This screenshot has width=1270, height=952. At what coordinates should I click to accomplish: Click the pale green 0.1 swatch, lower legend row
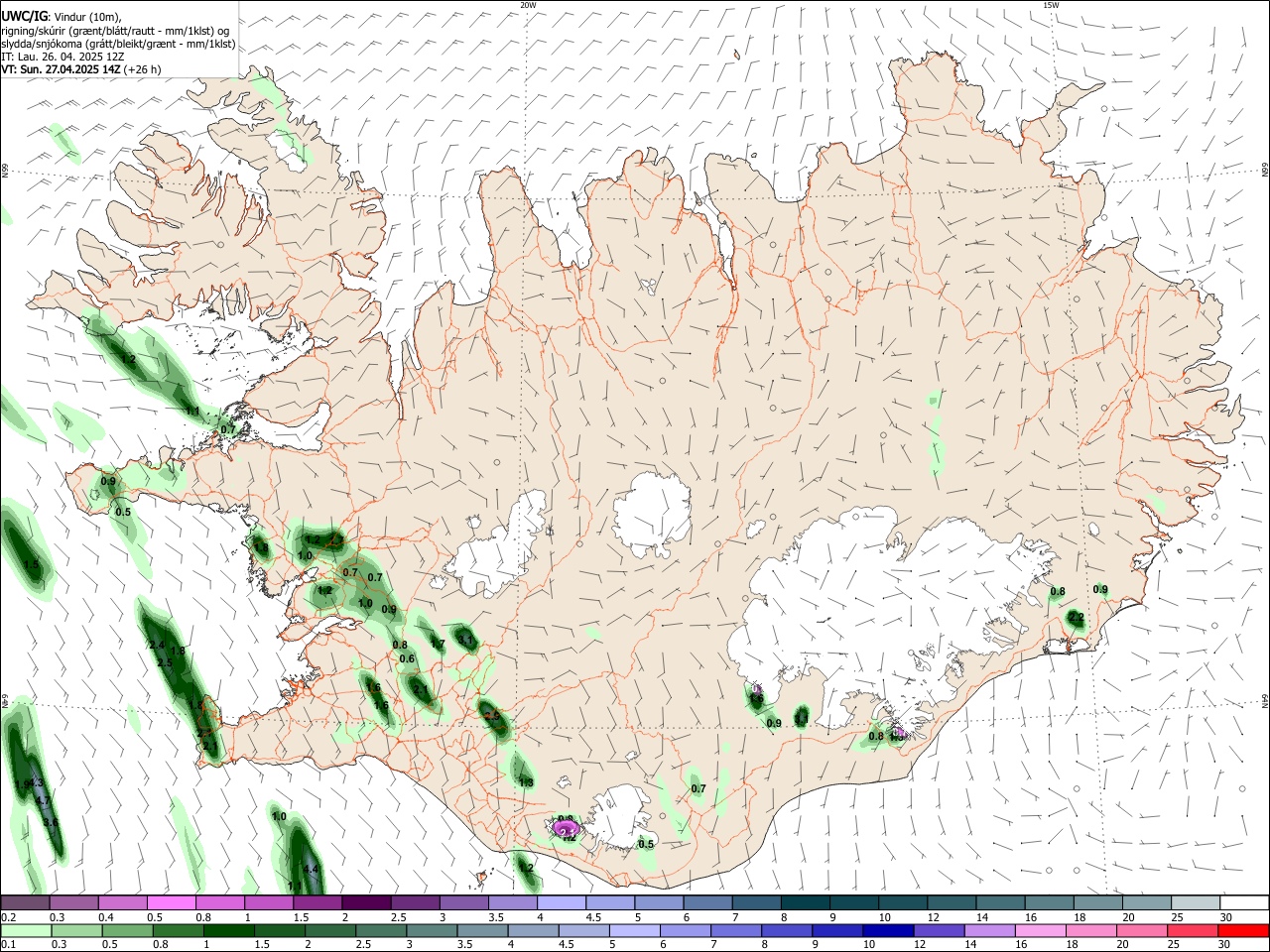pyautogui.click(x=25, y=931)
